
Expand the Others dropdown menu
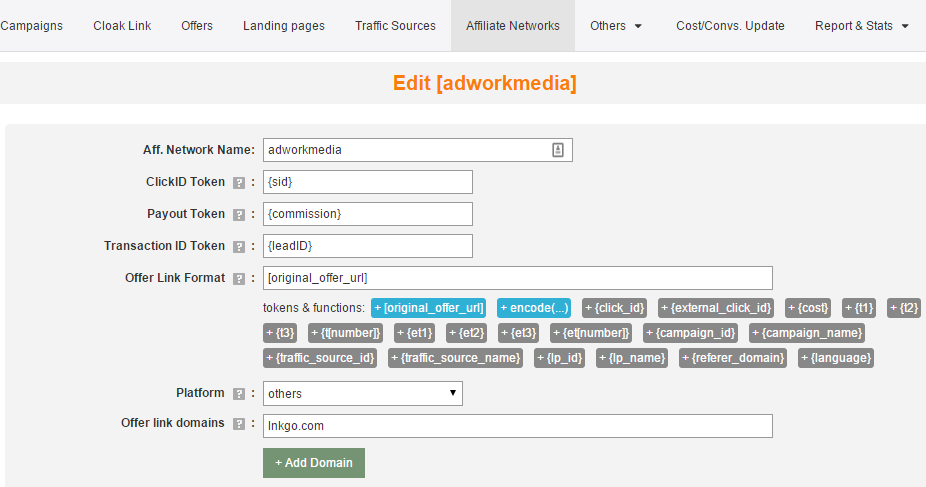pyautogui.click(x=616, y=26)
